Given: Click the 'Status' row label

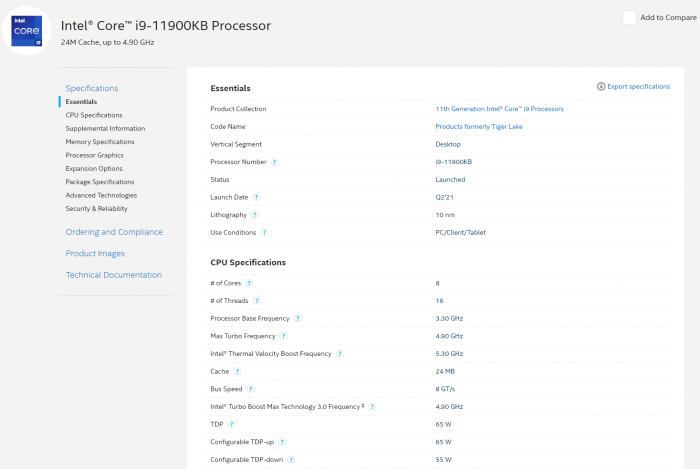Looking at the screenshot, I should [220, 179].
